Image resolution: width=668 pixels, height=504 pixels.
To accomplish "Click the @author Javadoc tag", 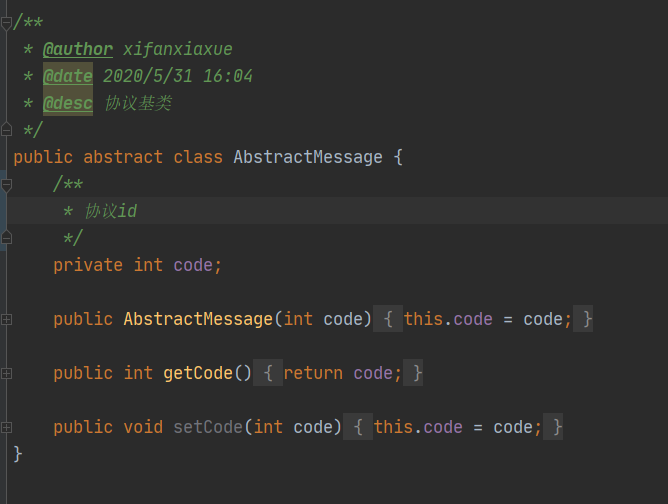I will pyautogui.click(x=78, y=49).
